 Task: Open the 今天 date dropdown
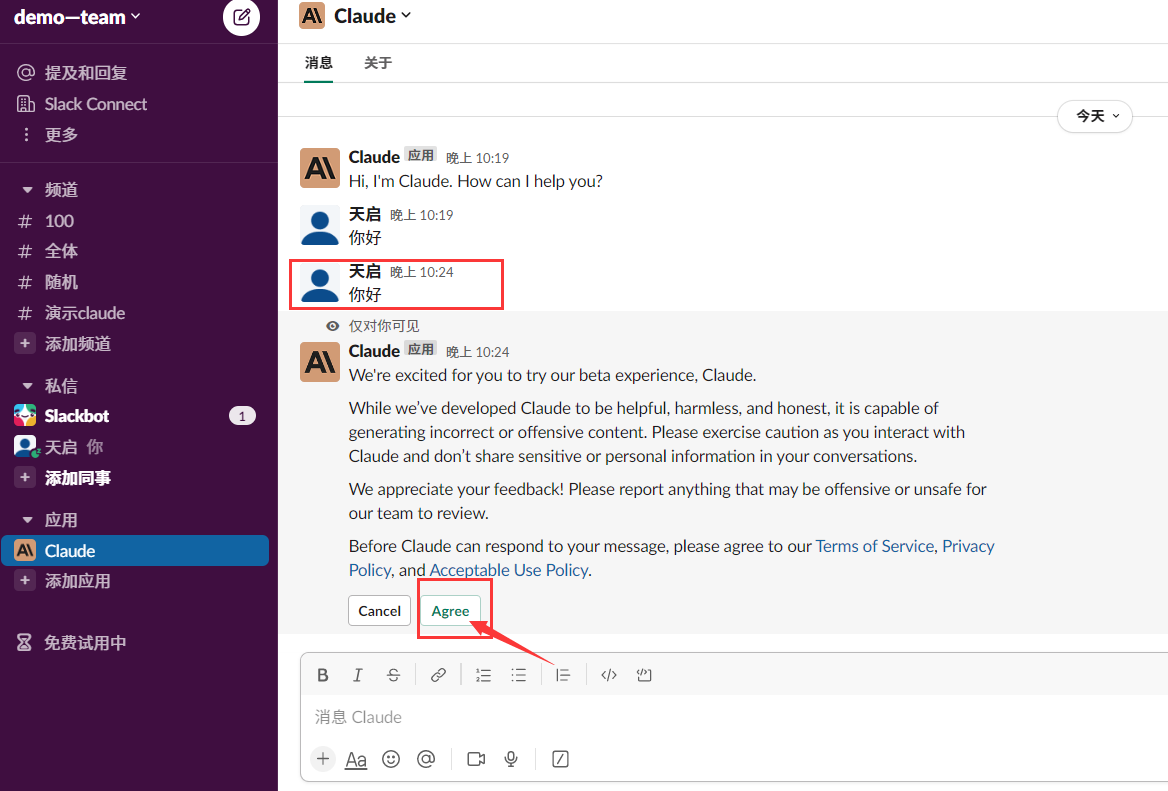pyautogui.click(x=1095, y=116)
